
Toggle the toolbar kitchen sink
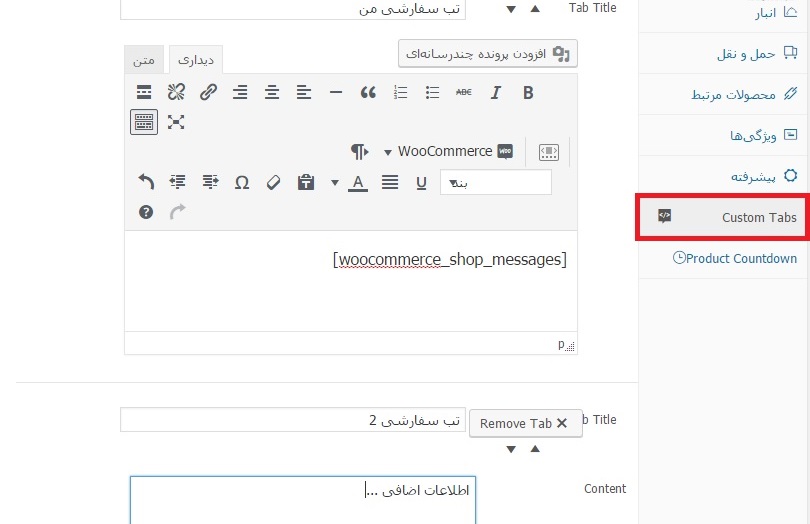(144, 122)
